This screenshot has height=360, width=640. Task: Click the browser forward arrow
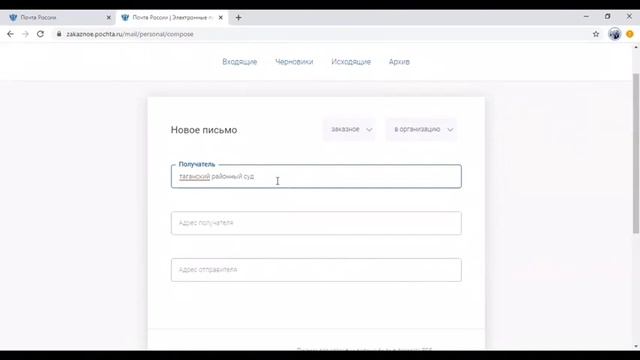click(x=25, y=34)
